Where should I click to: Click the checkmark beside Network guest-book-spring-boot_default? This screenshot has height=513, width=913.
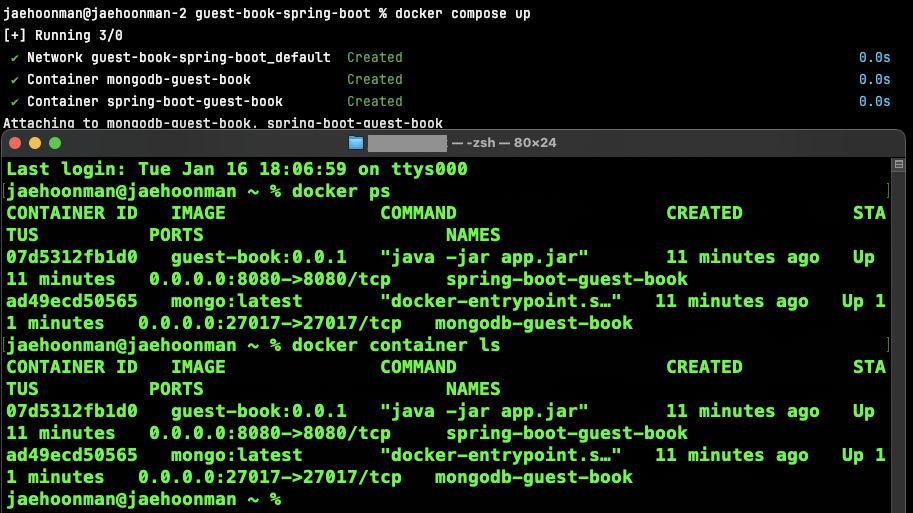pos(15,58)
